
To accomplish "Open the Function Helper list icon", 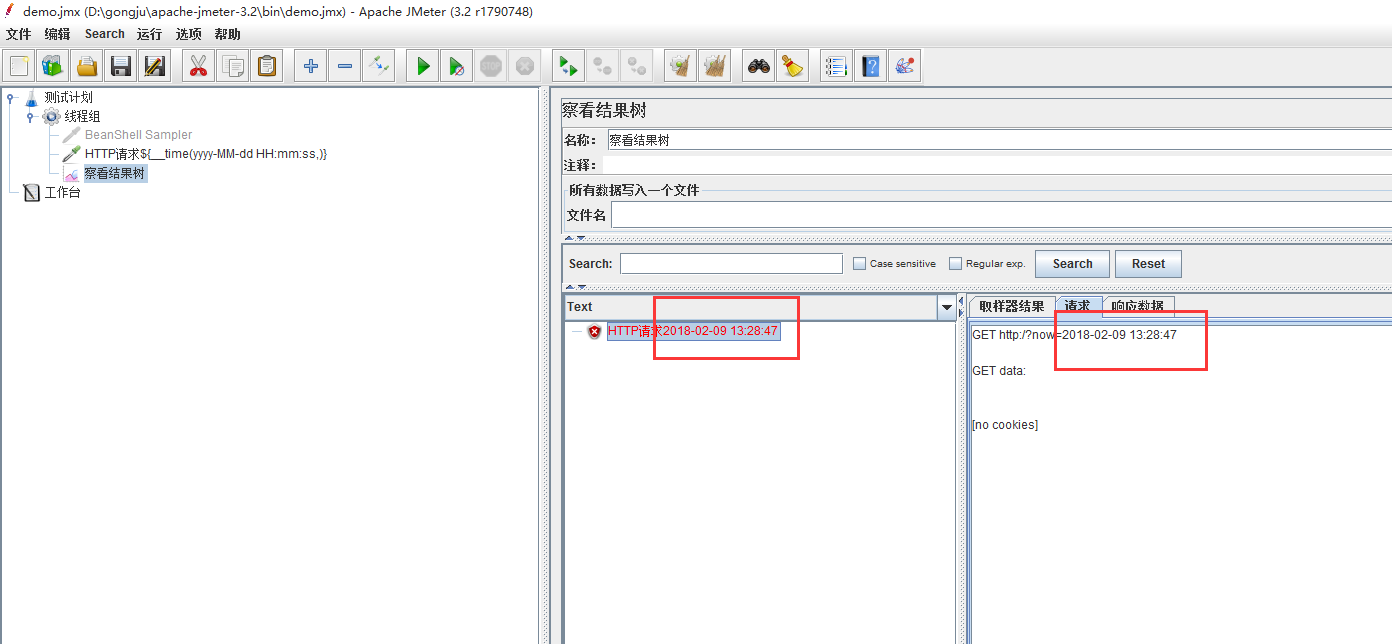I will click(x=836, y=66).
